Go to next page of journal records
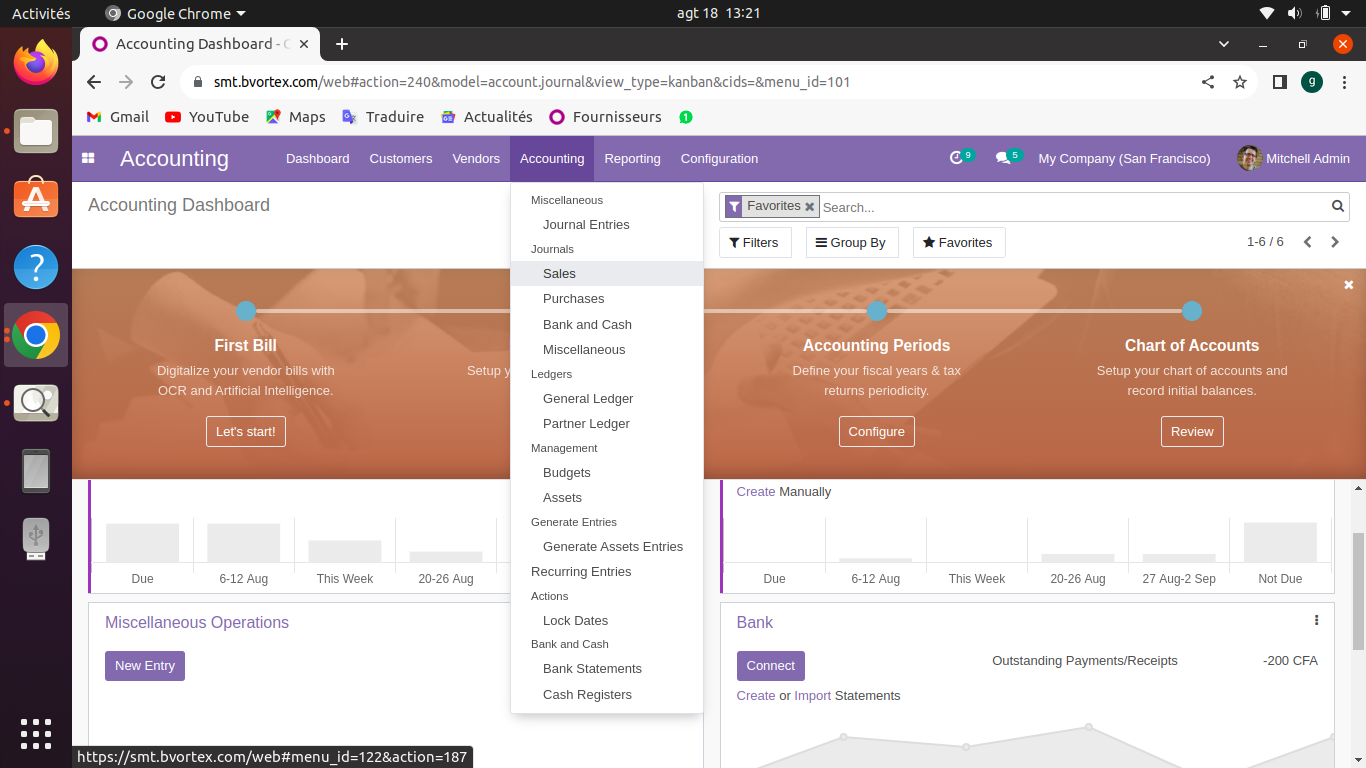The height and width of the screenshot is (768, 1366). [1334, 242]
